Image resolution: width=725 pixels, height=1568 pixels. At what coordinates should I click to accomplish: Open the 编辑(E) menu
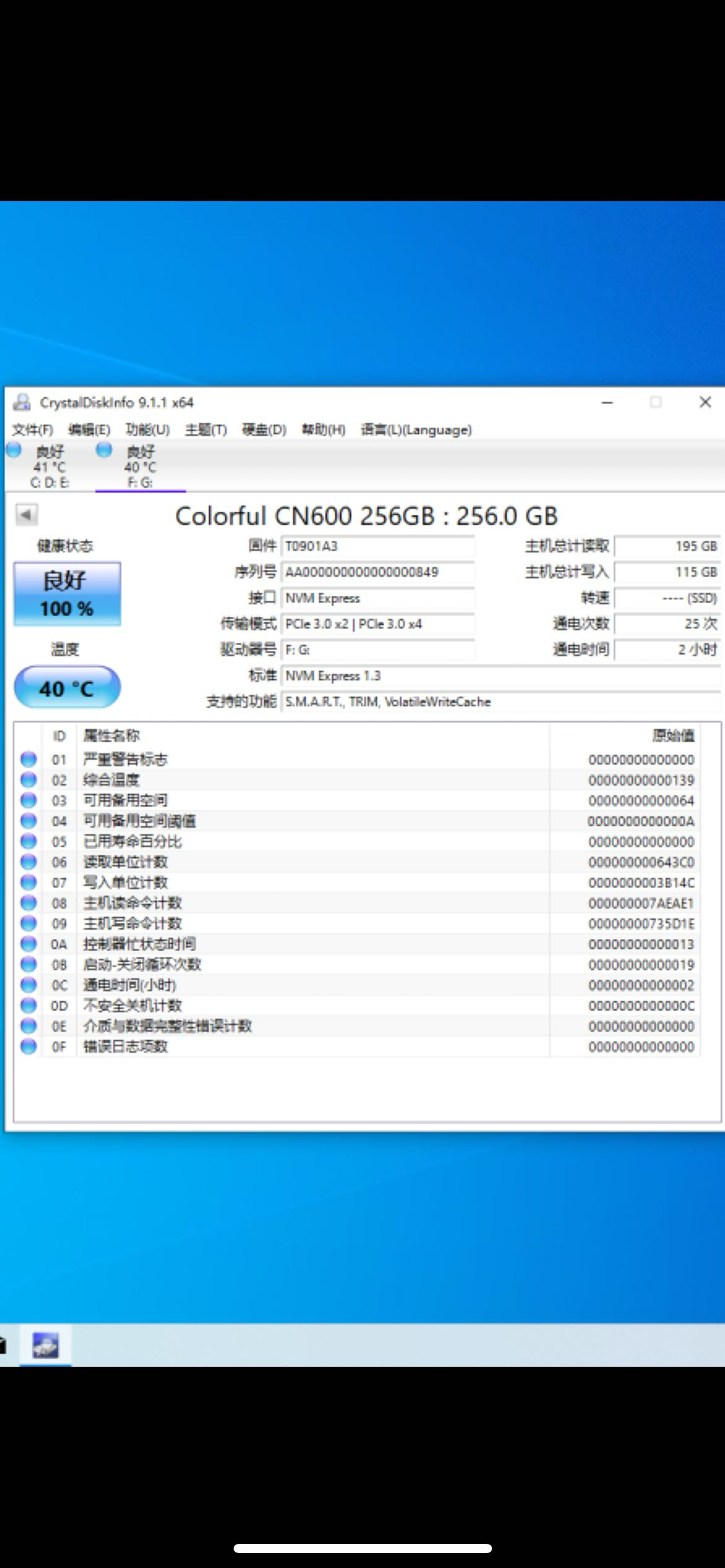click(x=89, y=430)
